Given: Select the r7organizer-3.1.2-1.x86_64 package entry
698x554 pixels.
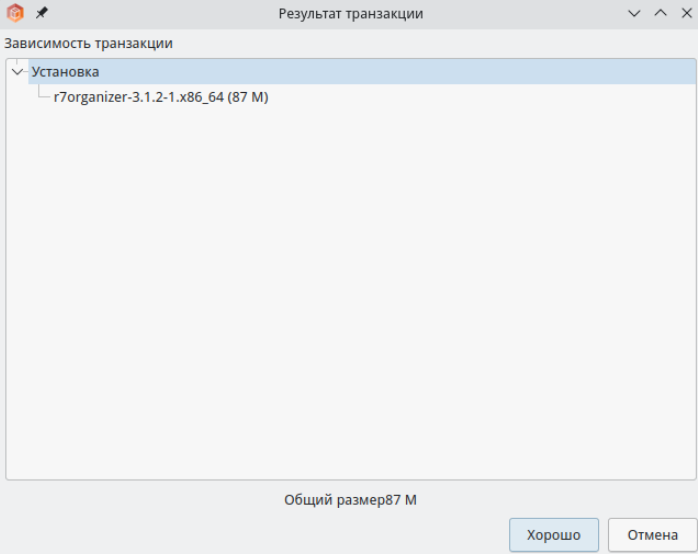Looking at the screenshot, I should pos(161,97).
